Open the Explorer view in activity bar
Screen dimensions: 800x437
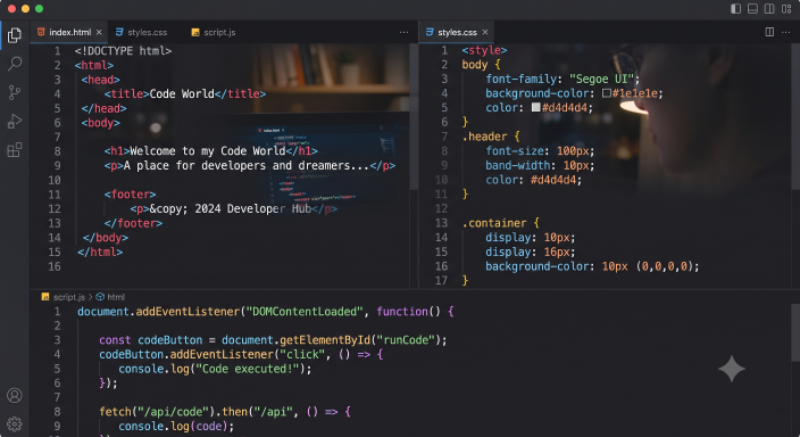tap(15, 35)
